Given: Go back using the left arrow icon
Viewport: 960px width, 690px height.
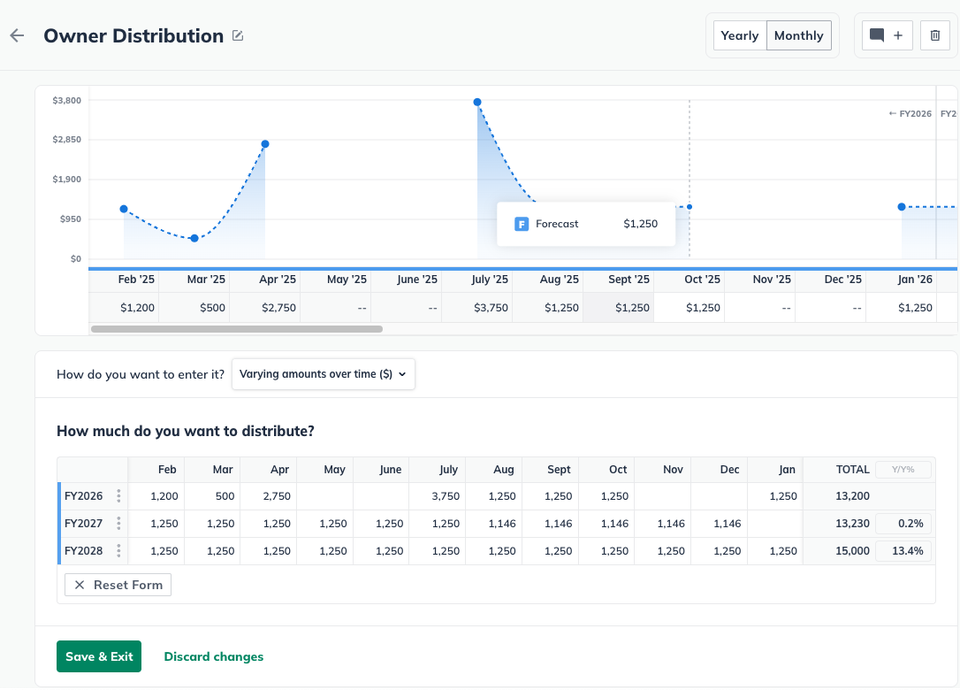Looking at the screenshot, I should coord(17,36).
